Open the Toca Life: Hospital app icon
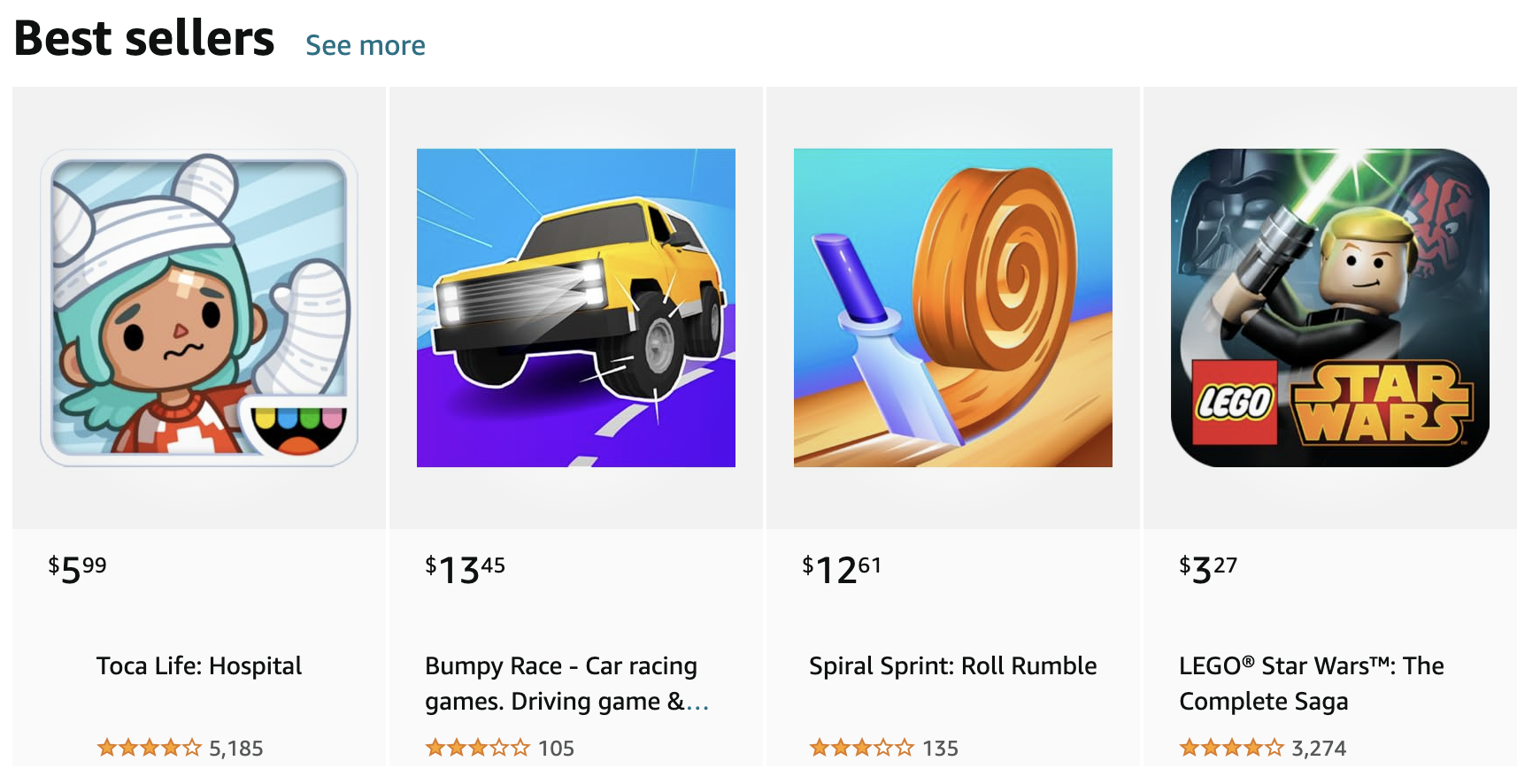 pyautogui.click(x=198, y=307)
